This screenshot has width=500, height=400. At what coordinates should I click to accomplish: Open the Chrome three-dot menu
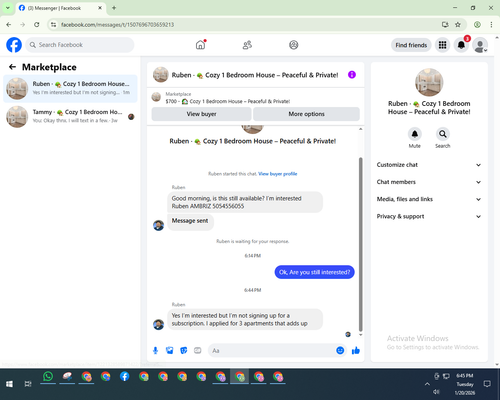click(x=491, y=25)
